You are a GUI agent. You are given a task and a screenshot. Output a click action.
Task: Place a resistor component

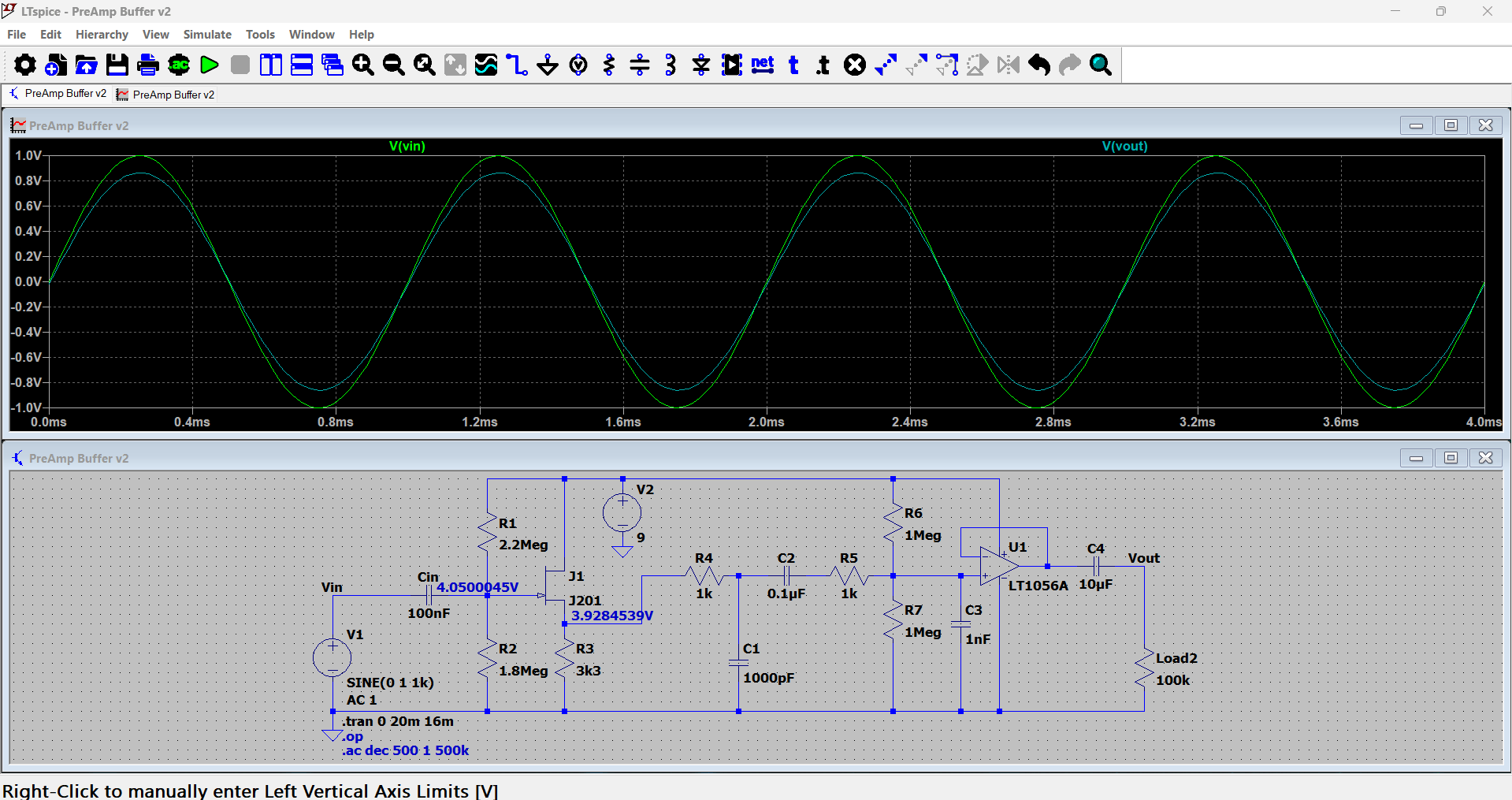click(x=609, y=65)
